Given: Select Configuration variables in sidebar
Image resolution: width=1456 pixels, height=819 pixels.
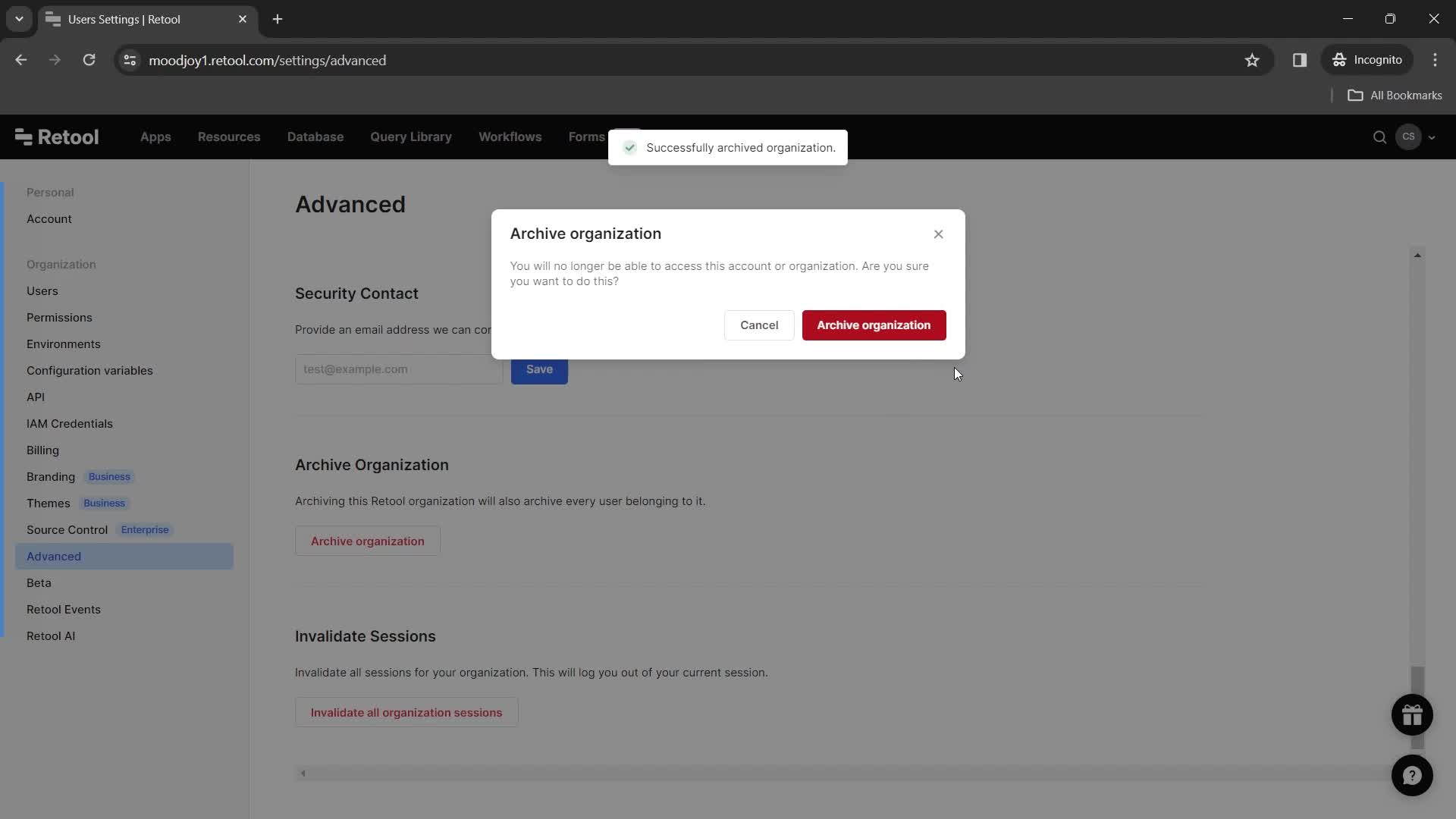Looking at the screenshot, I should (x=89, y=371).
